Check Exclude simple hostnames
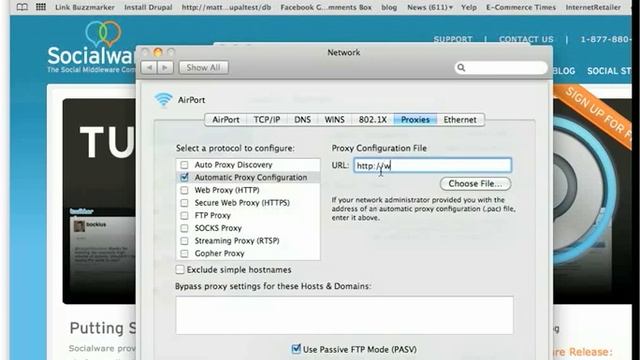This screenshot has height=360, width=640. click(180, 269)
